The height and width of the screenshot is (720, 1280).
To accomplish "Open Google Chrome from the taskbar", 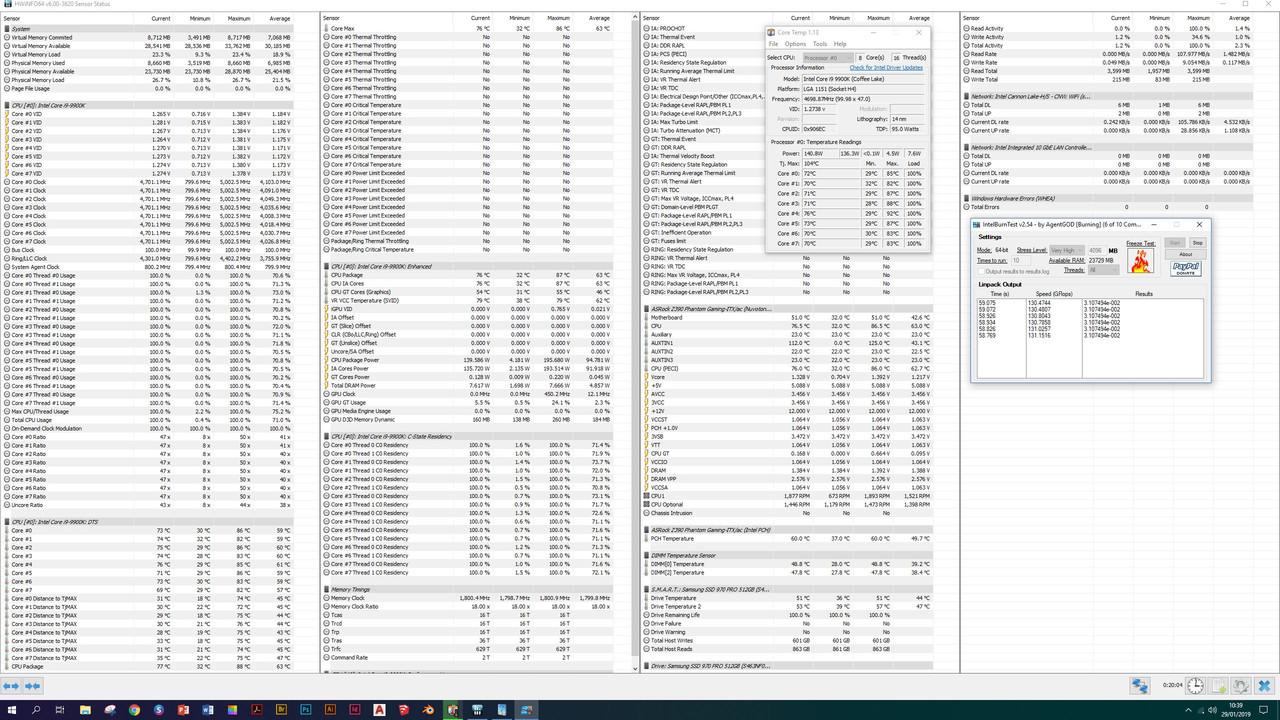I will [134, 710].
